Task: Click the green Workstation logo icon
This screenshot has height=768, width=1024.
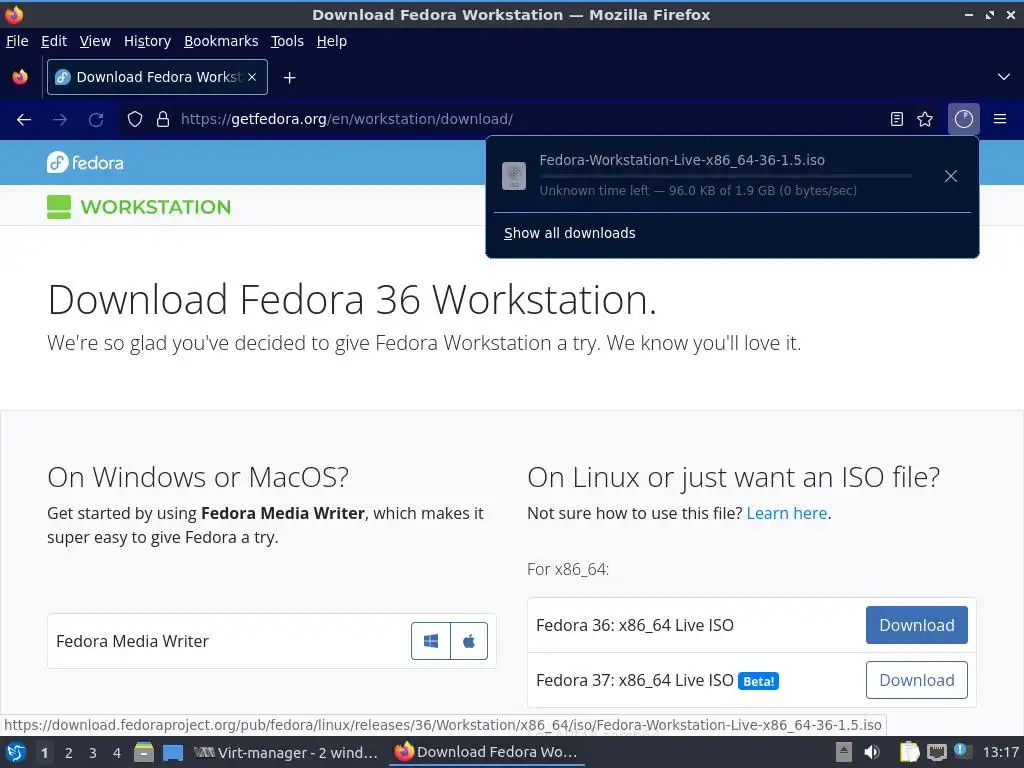Action: 59,207
